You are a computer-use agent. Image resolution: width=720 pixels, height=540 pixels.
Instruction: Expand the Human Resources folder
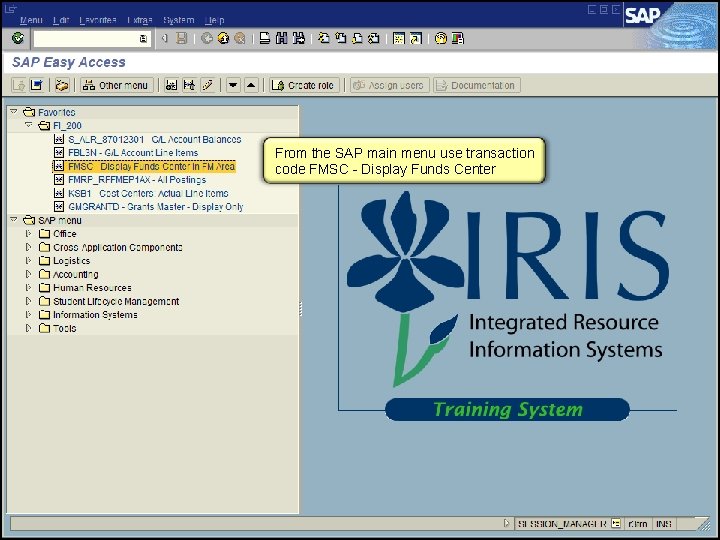coord(28,287)
